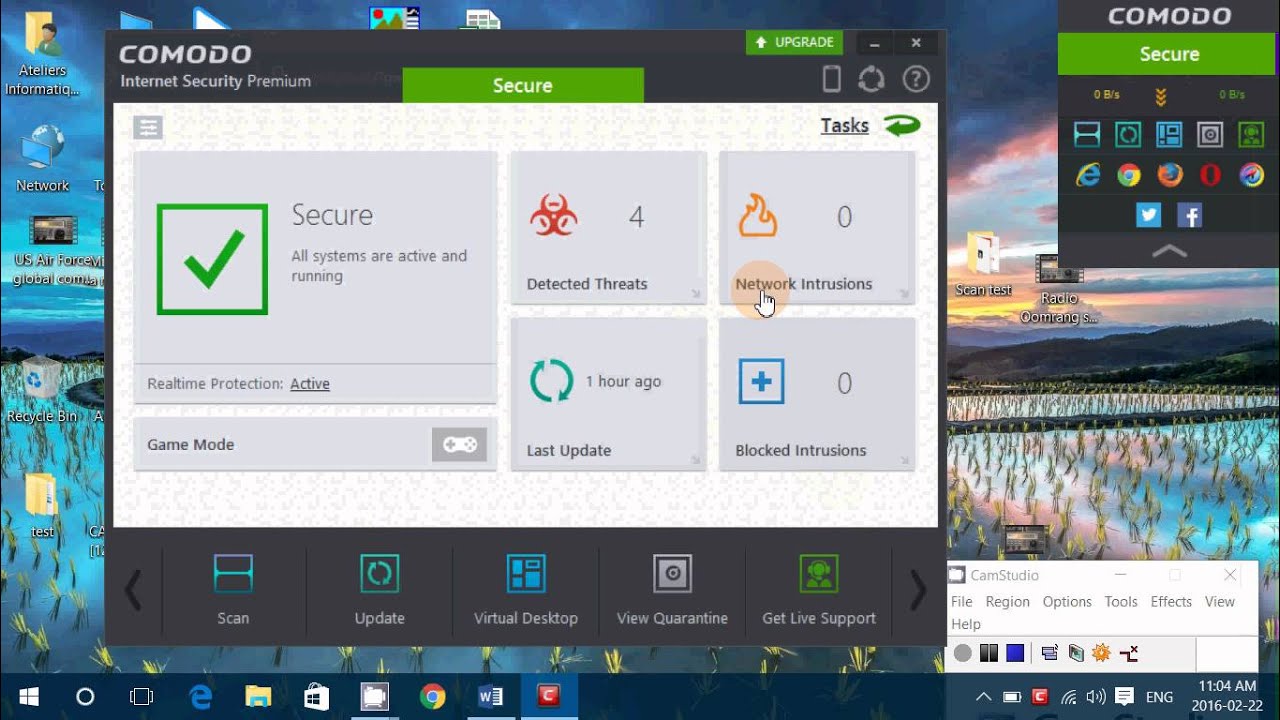This screenshot has width=1280, height=720.
Task: Open the Detected Threats tile
Action: 608,227
